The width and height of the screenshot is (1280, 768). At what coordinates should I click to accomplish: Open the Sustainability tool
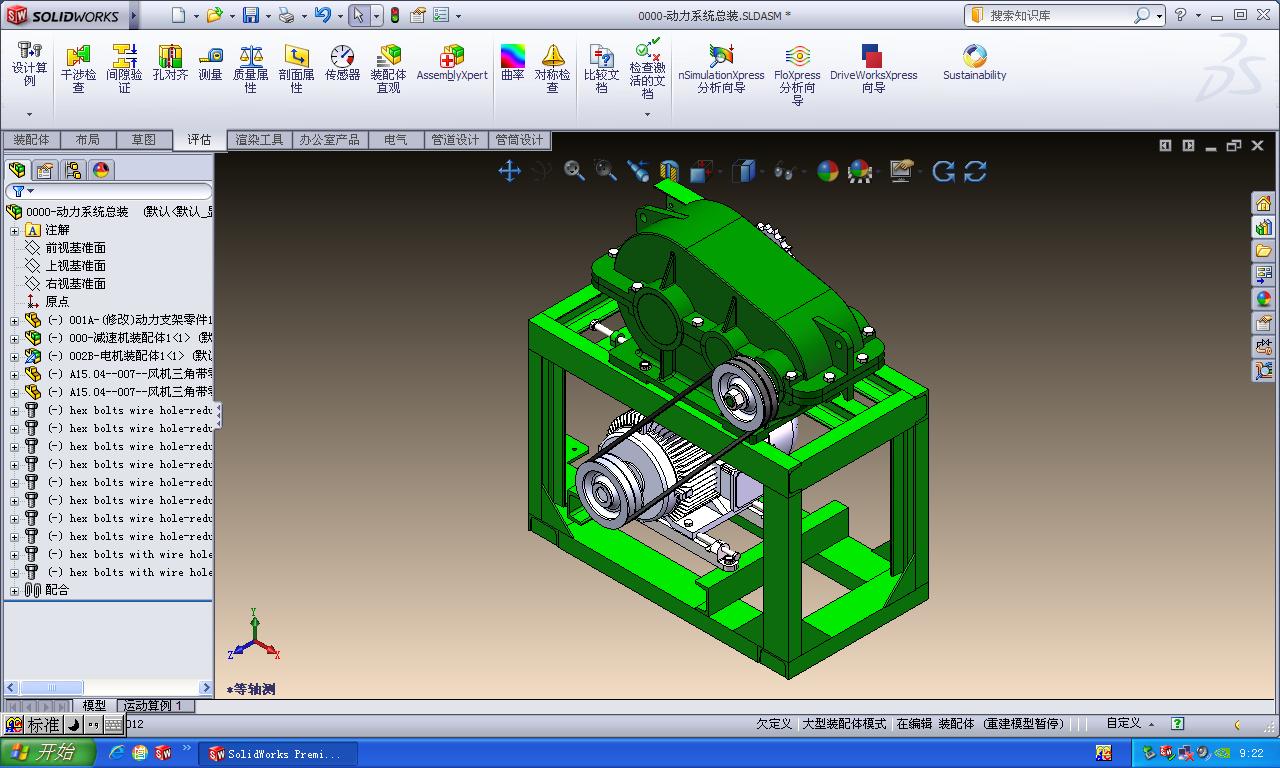click(x=974, y=62)
